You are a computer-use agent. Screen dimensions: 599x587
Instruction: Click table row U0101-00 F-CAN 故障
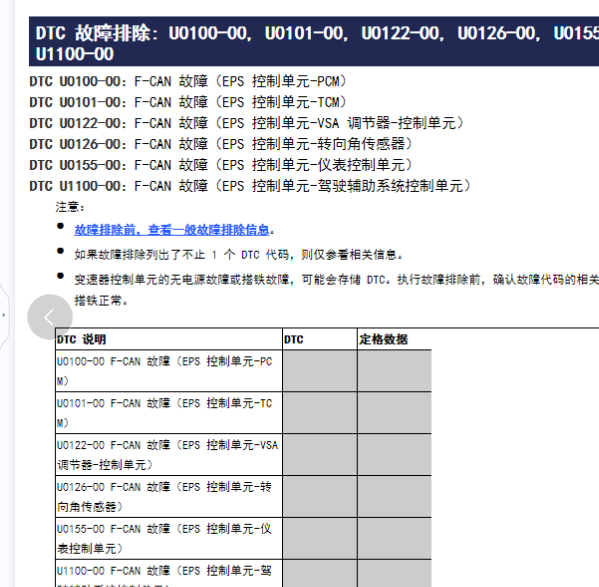[169, 413]
